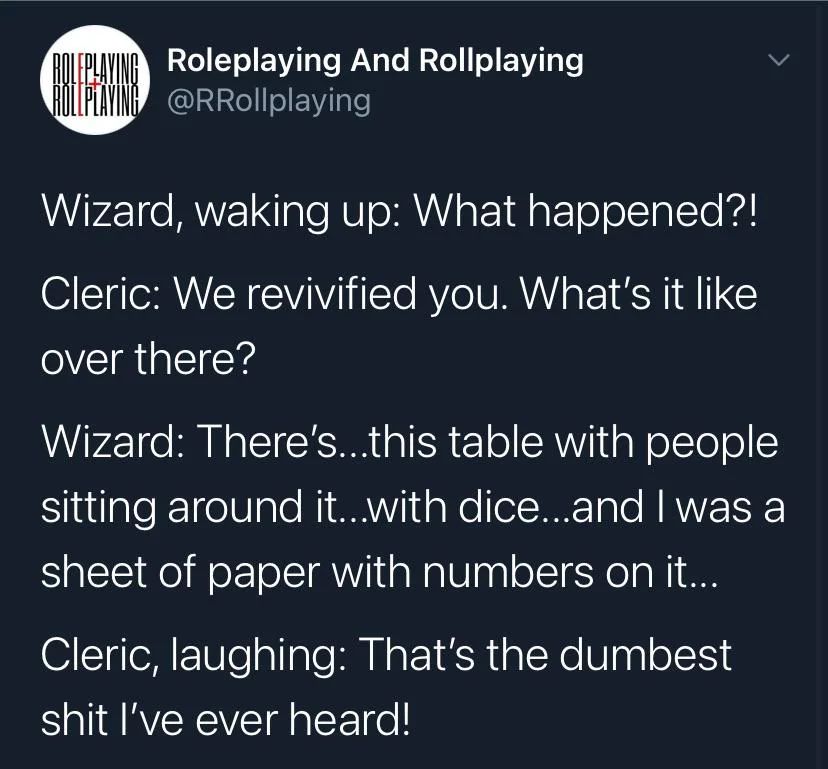Screen dimensions: 828x769
Task: Select the line 'Cleric, laughing: That's the dumbest'
Action: pyautogui.click(x=387, y=655)
